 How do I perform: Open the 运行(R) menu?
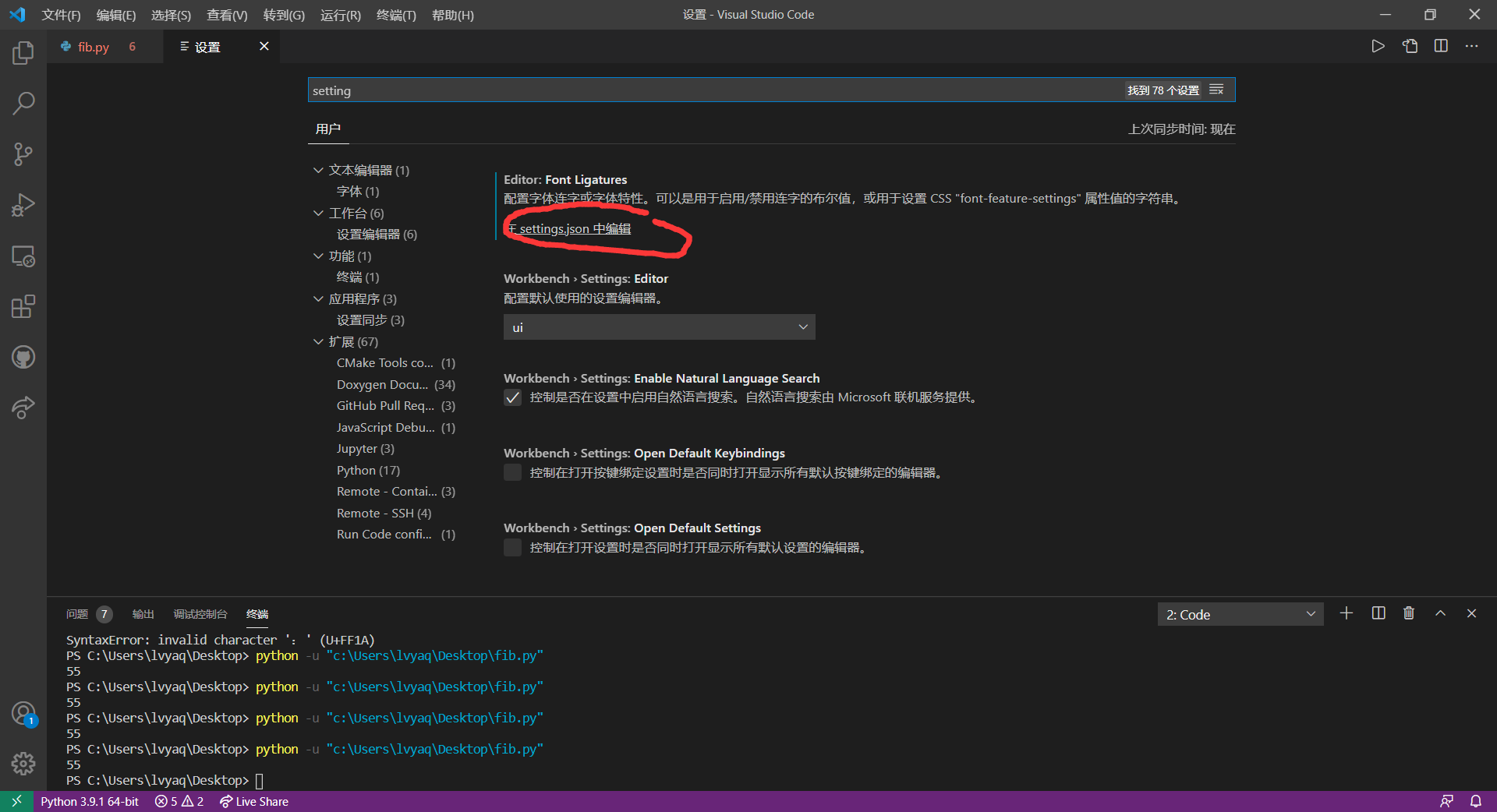coord(341,15)
